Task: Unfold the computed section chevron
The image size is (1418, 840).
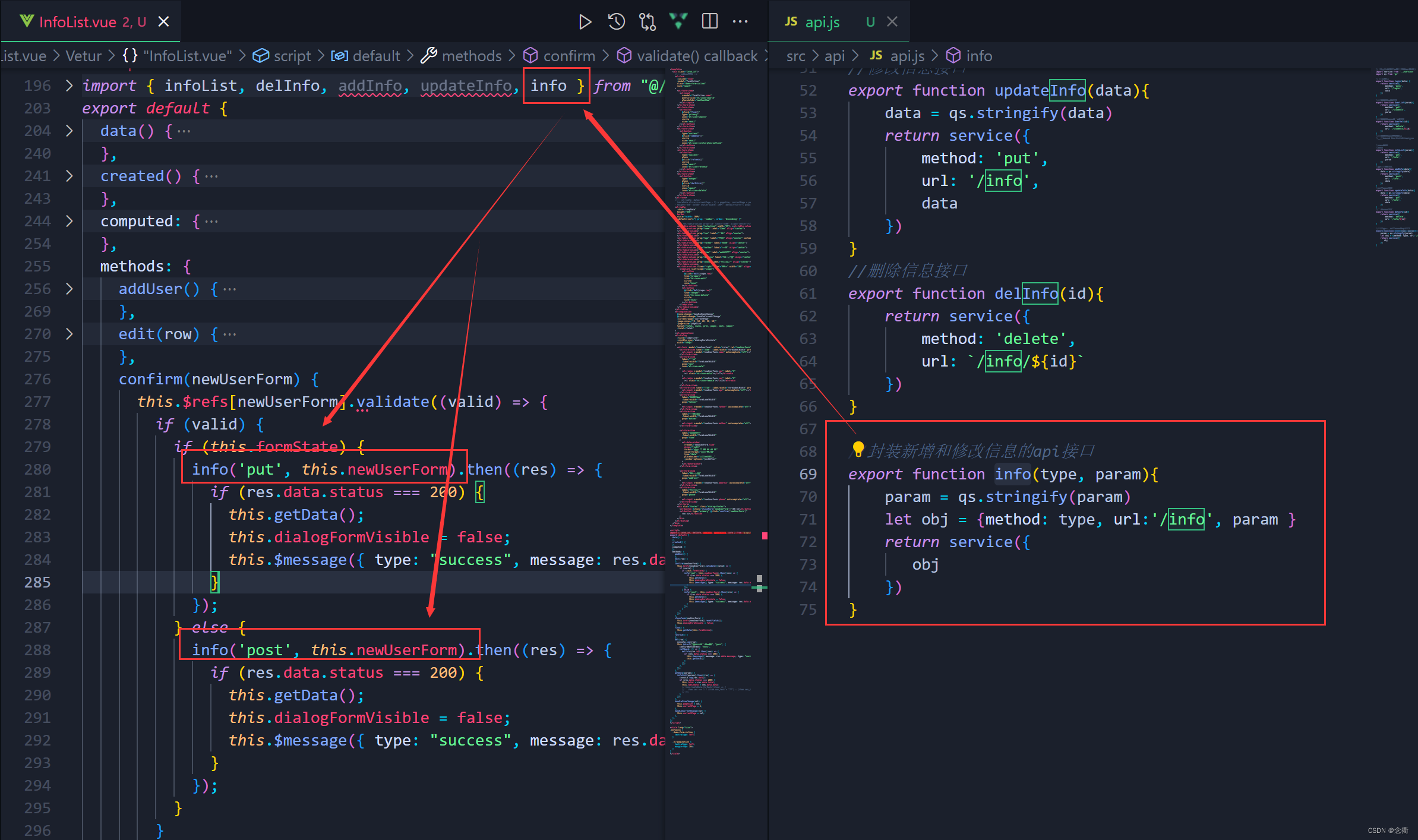Action: click(70, 221)
